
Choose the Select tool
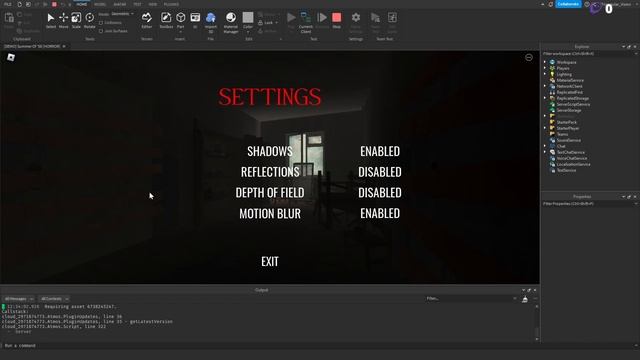point(51,20)
